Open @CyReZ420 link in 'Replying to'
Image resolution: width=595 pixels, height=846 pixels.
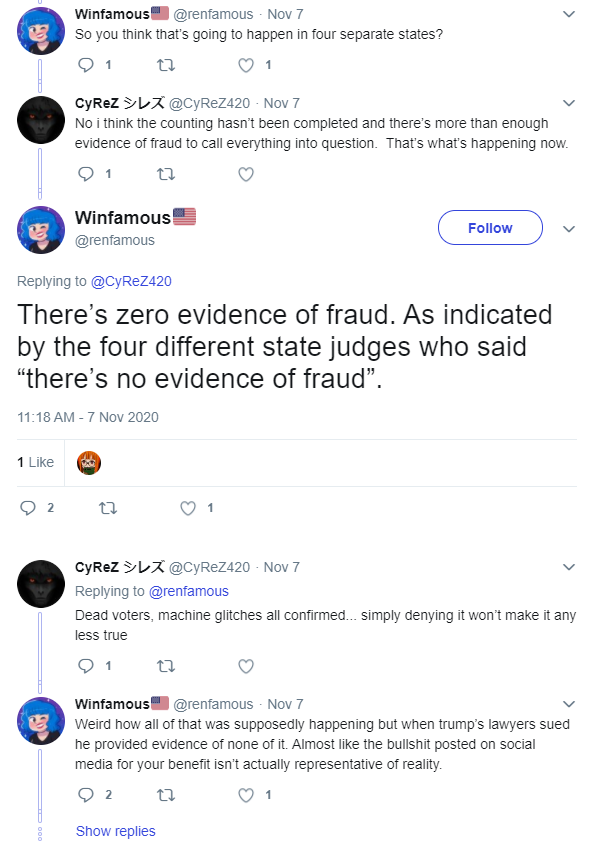point(131,281)
